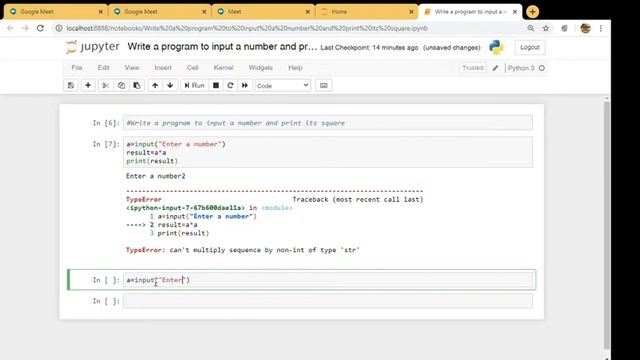Insert a cell below with the plus icon
This screenshot has width=640, height=360.
88,85
